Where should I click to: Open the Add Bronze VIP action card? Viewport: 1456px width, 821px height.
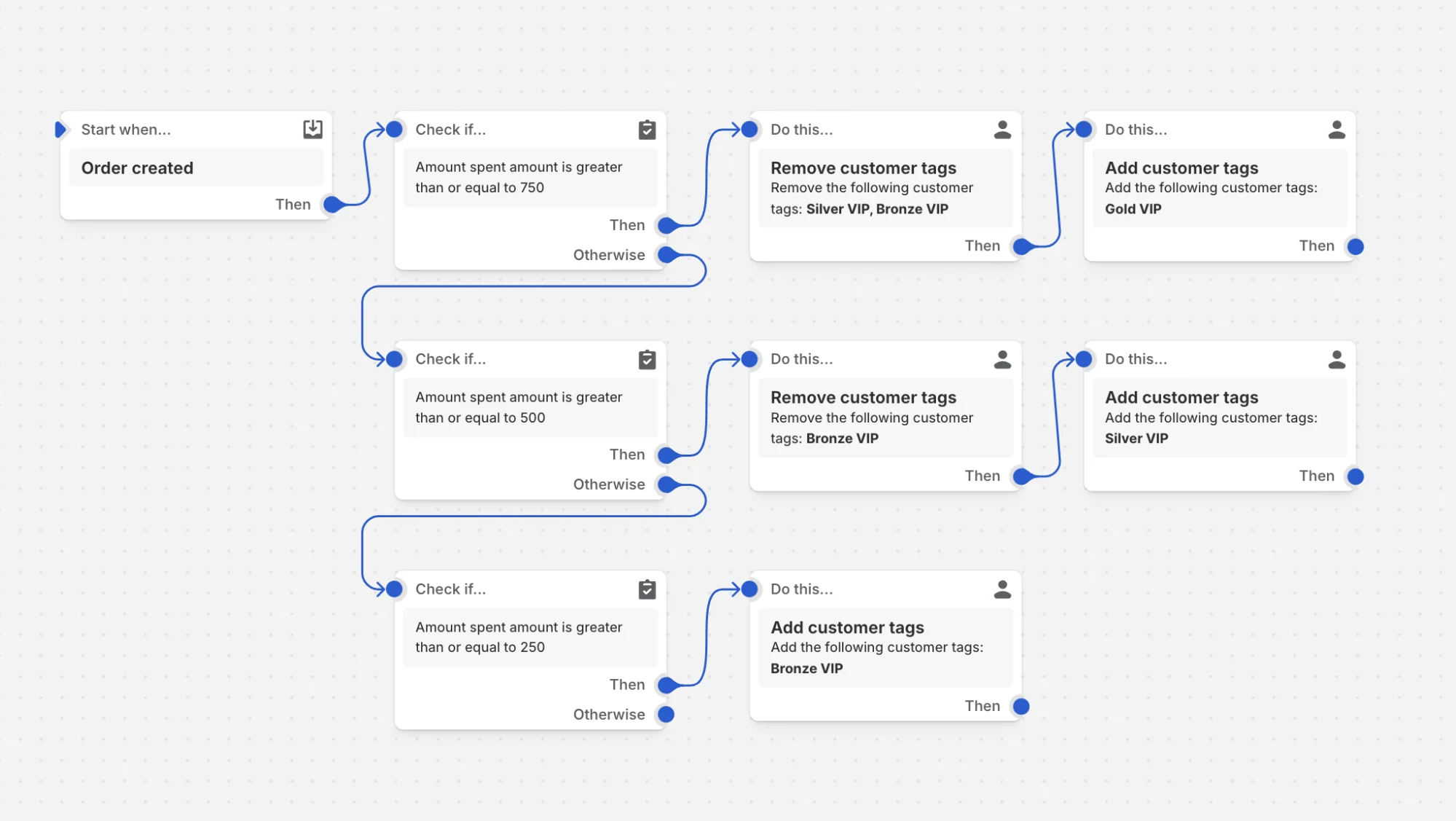(x=884, y=647)
